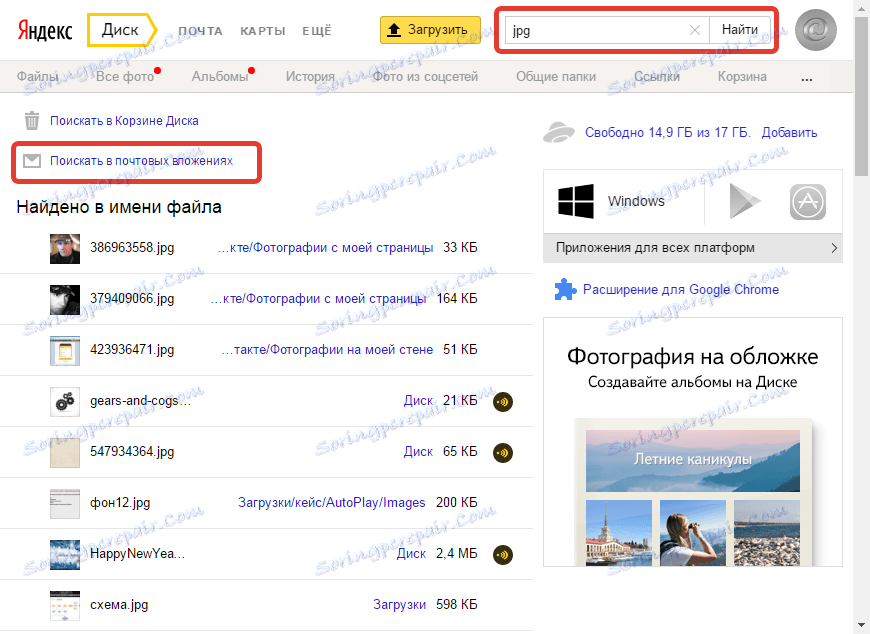
Task: Open the ЕЩЁ navigation menu
Action: (x=316, y=31)
